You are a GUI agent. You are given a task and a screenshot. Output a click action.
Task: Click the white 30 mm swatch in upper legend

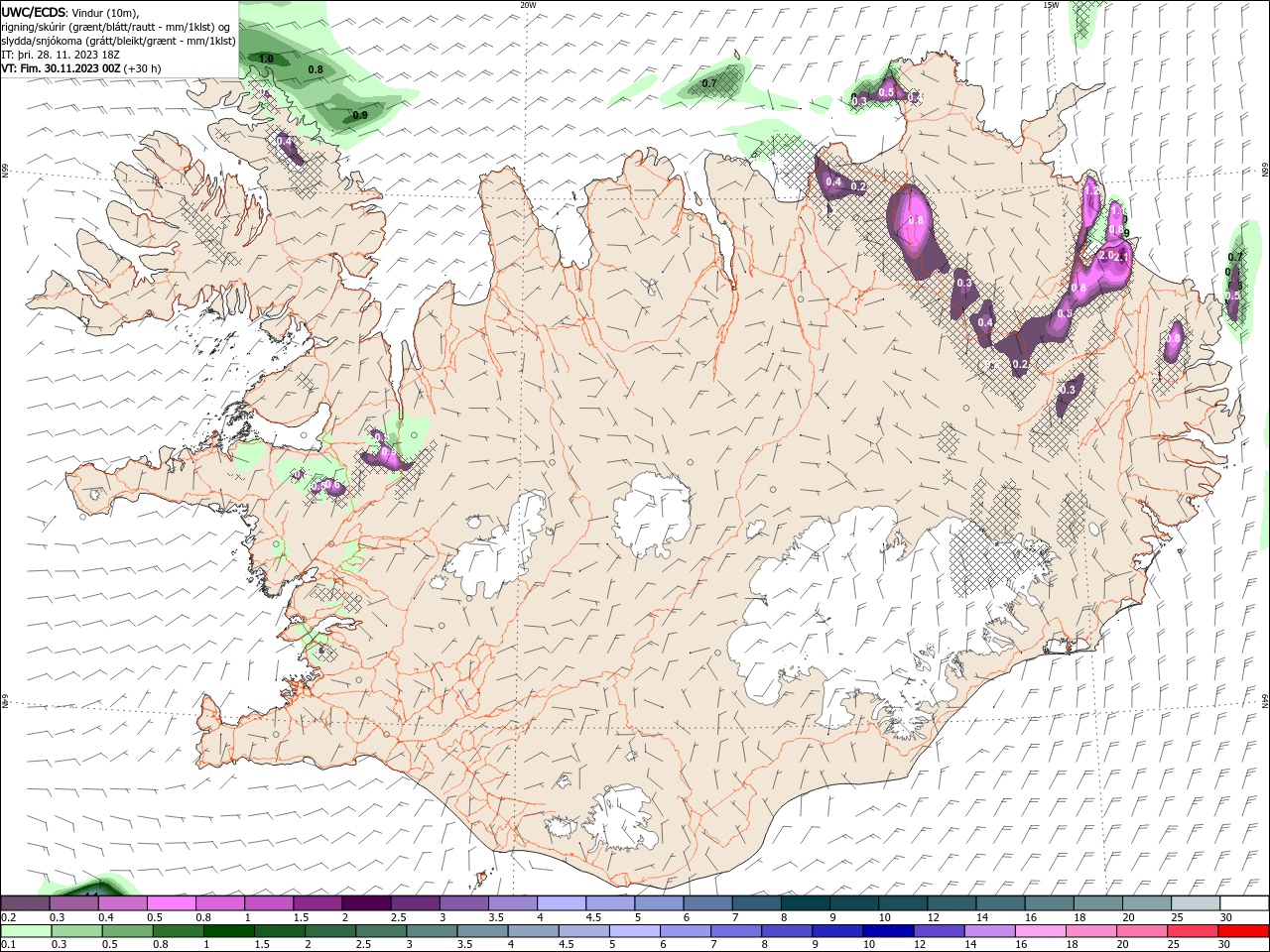point(1244,902)
